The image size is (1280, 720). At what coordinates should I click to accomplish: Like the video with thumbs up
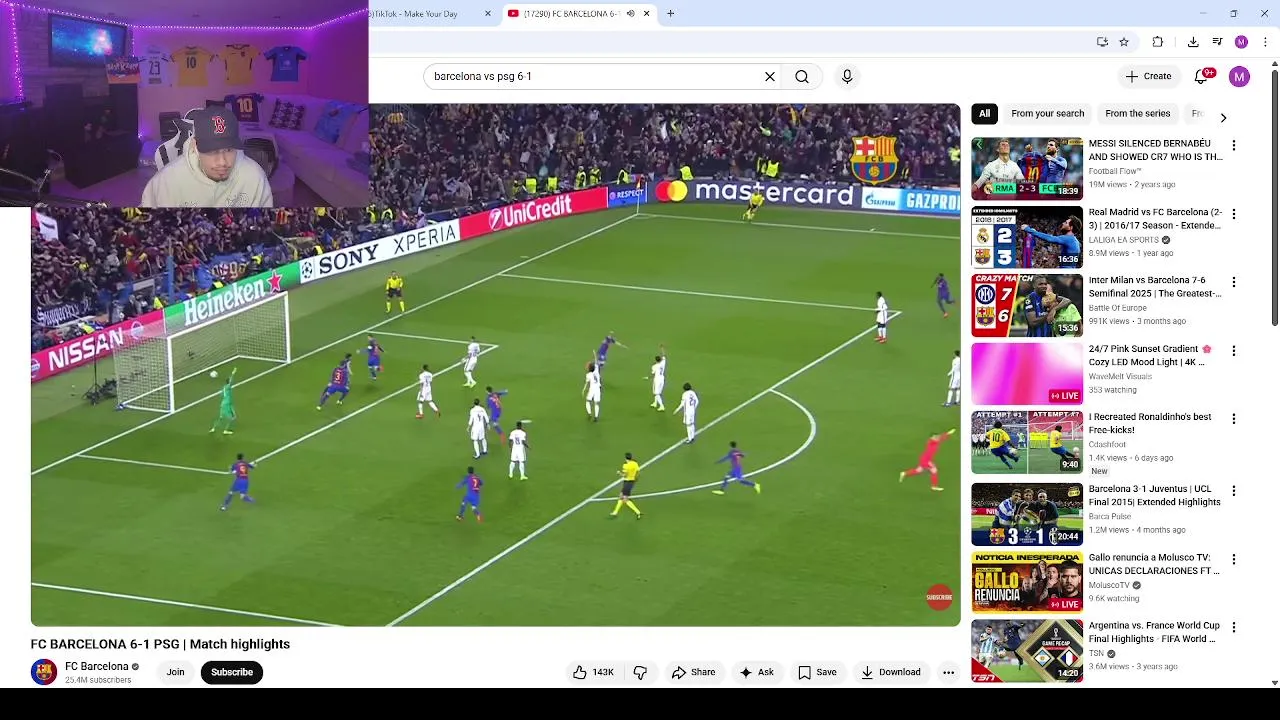click(x=593, y=672)
